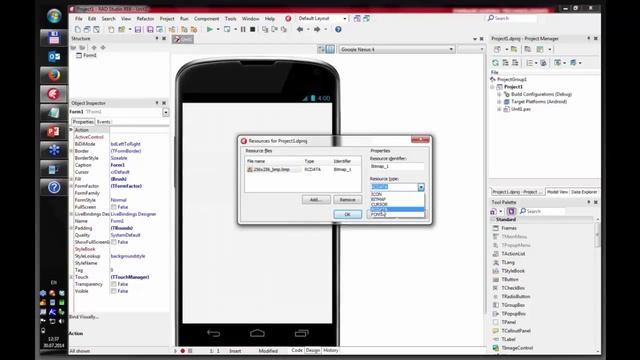Viewport: 640px width, 360px height.
Task: Click the RAD Studio logo beside Help menu
Action: pos(288,19)
